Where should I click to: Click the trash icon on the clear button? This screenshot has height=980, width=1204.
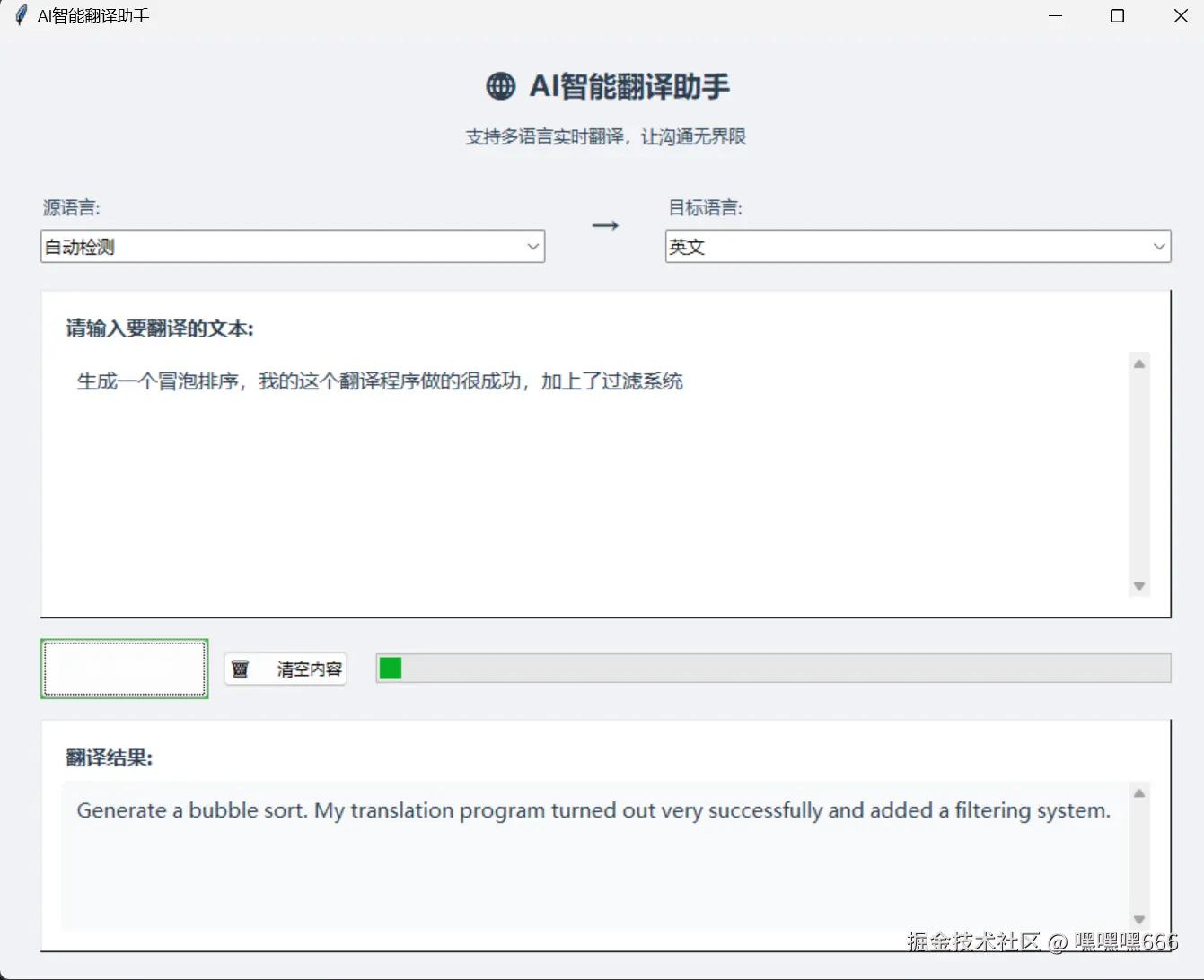click(x=241, y=669)
